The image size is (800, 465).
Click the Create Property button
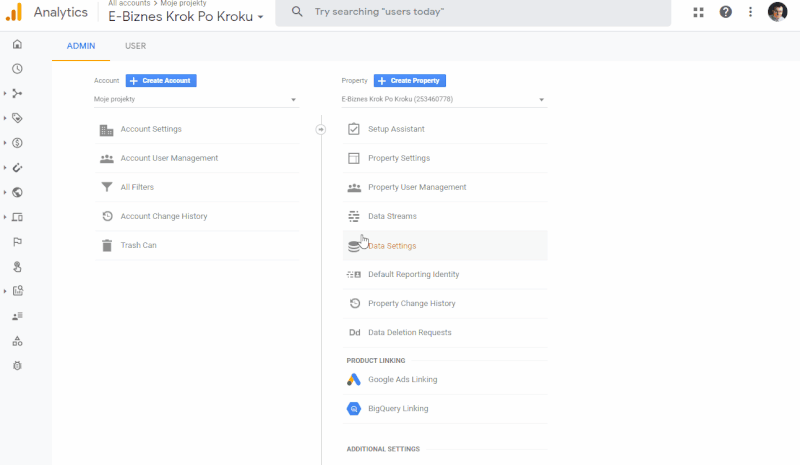[410, 80]
